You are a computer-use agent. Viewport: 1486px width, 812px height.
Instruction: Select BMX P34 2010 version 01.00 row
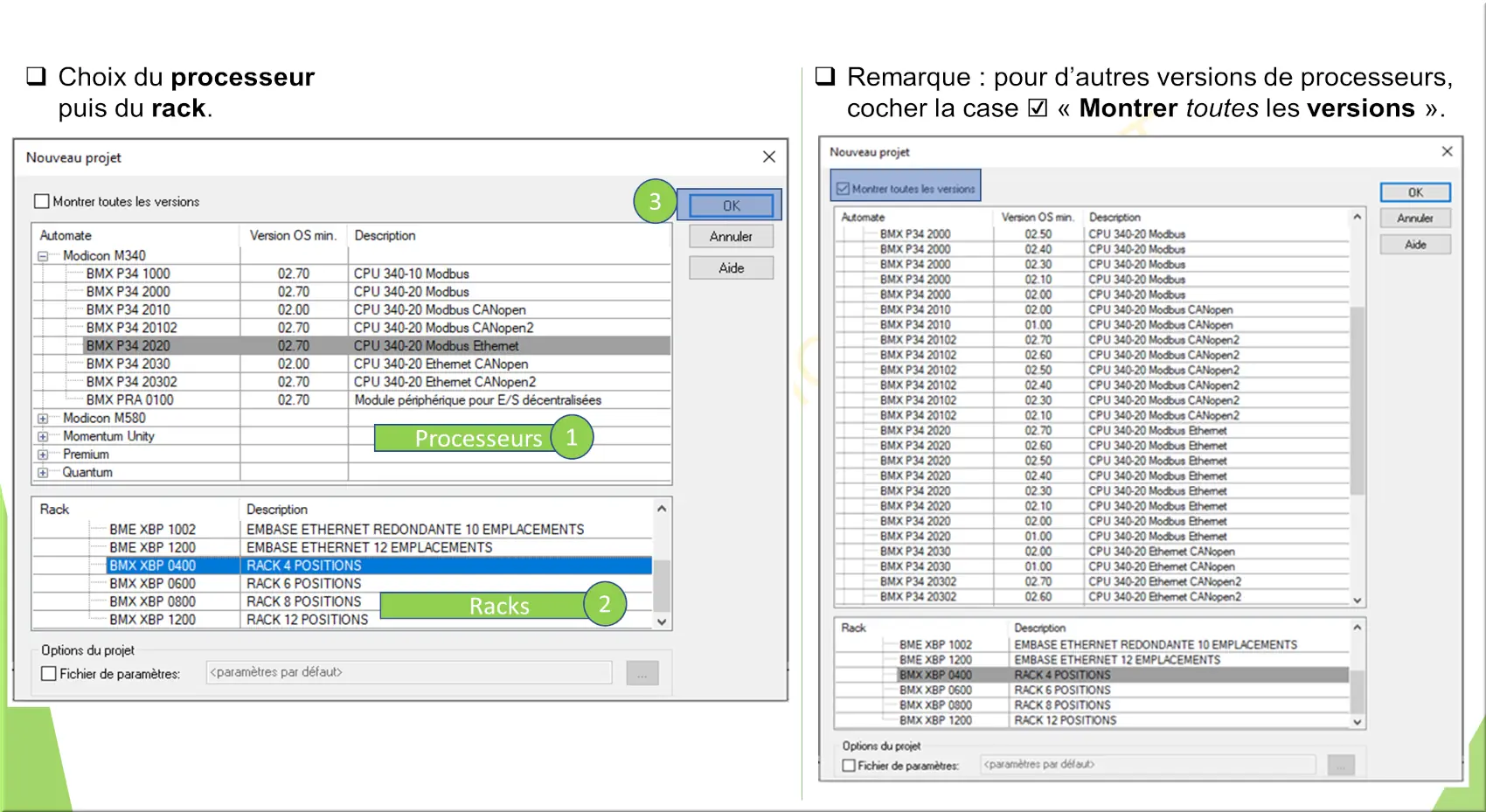(x=1092, y=324)
